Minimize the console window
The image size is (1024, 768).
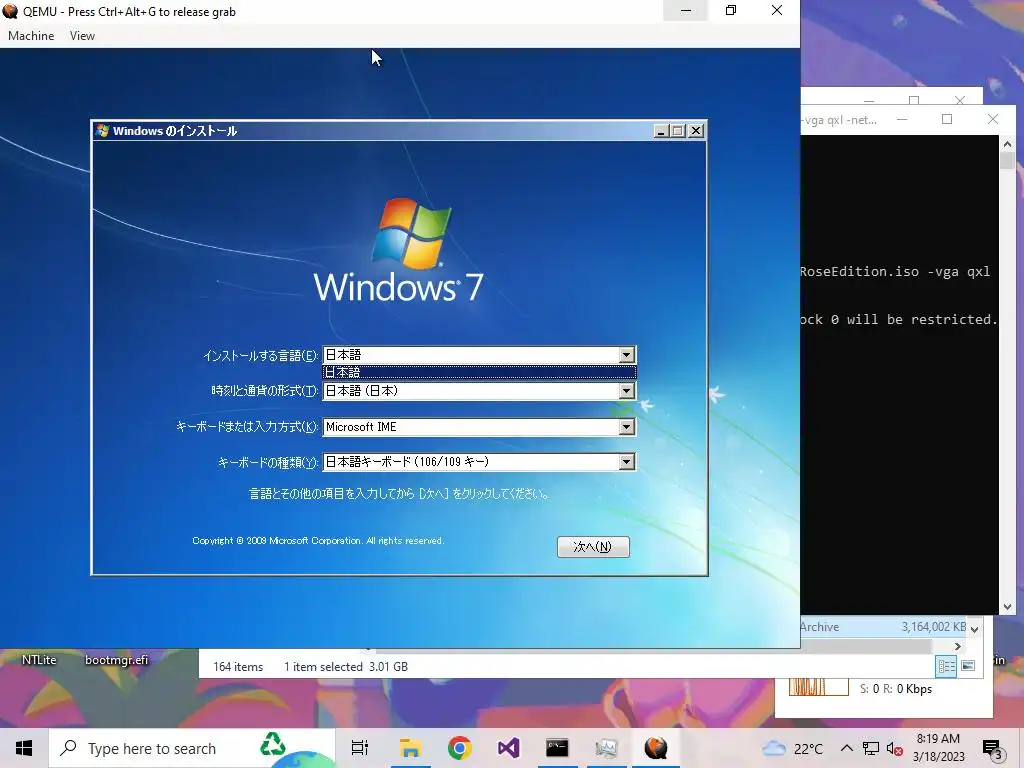point(902,119)
